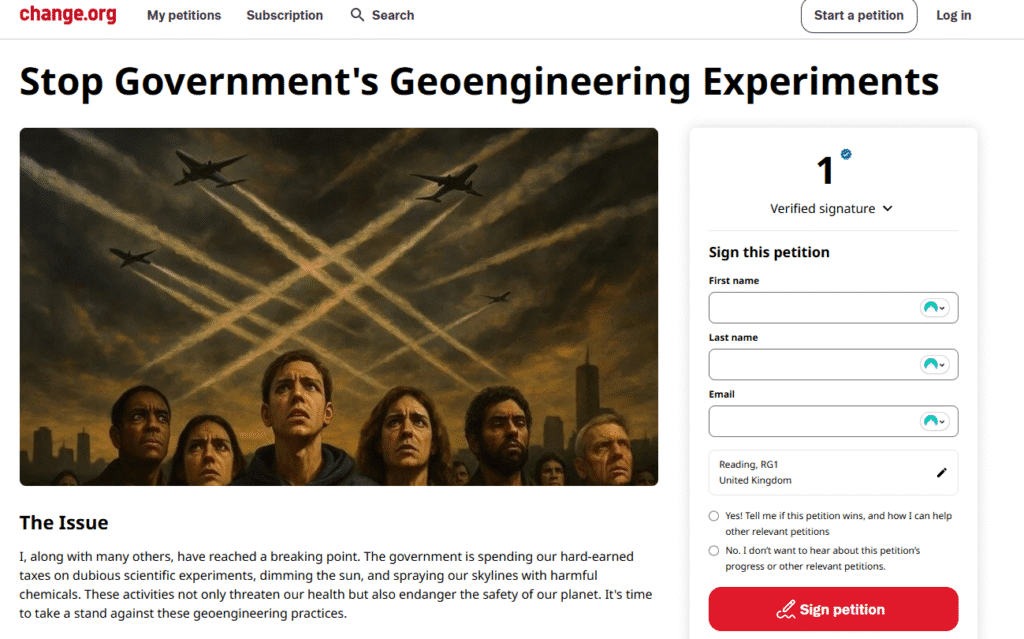Click the Search magnifying glass icon
Image resolution: width=1024 pixels, height=639 pixels.
point(357,15)
